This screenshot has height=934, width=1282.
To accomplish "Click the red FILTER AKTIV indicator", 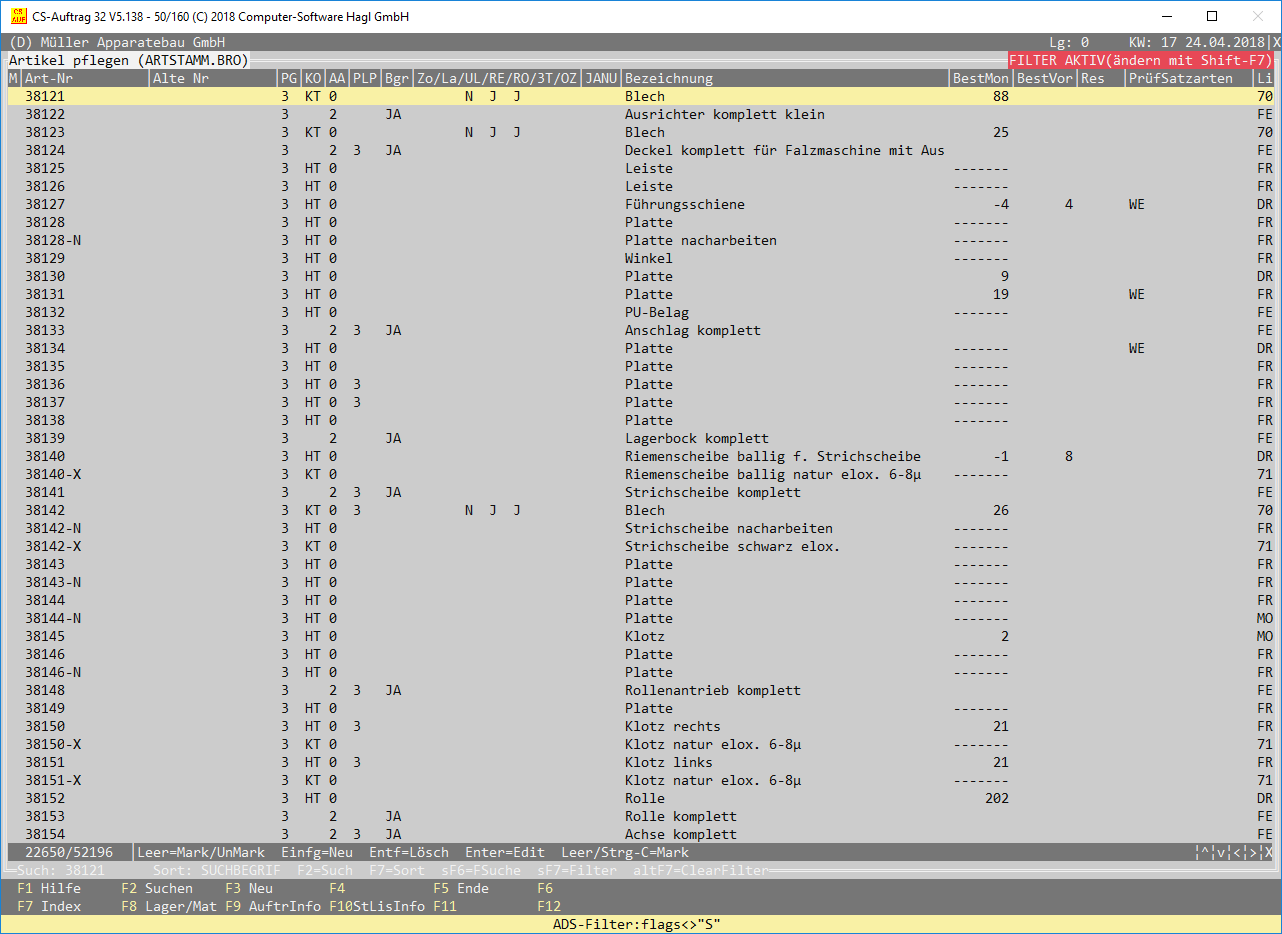I will point(1140,60).
